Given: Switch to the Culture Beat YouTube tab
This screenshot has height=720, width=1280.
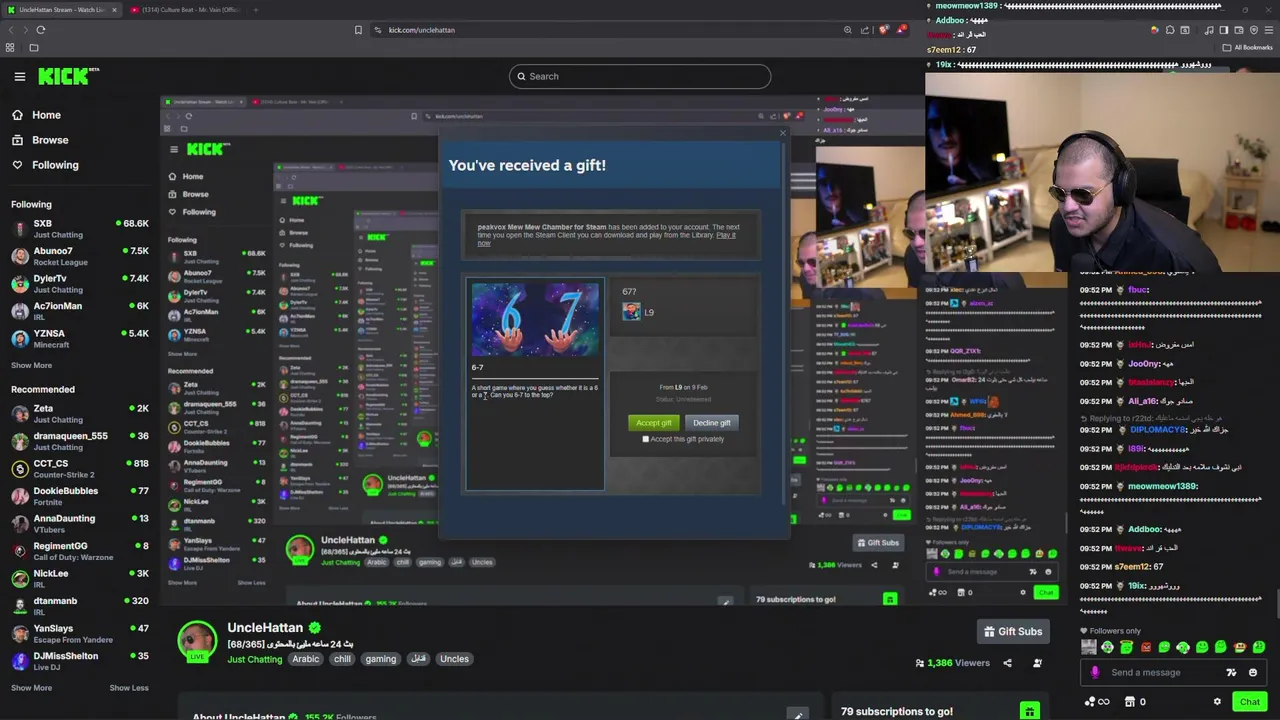Looking at the screenshot, I should (x=186, y=10).
